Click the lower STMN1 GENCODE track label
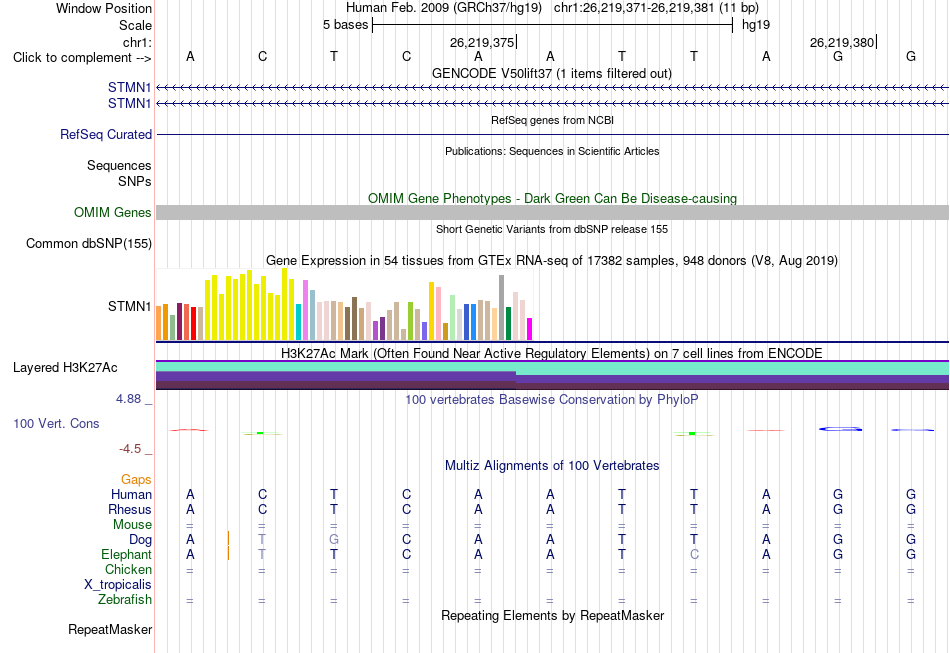The width and height of the screenshot is (950, 653). click(129, 104)
